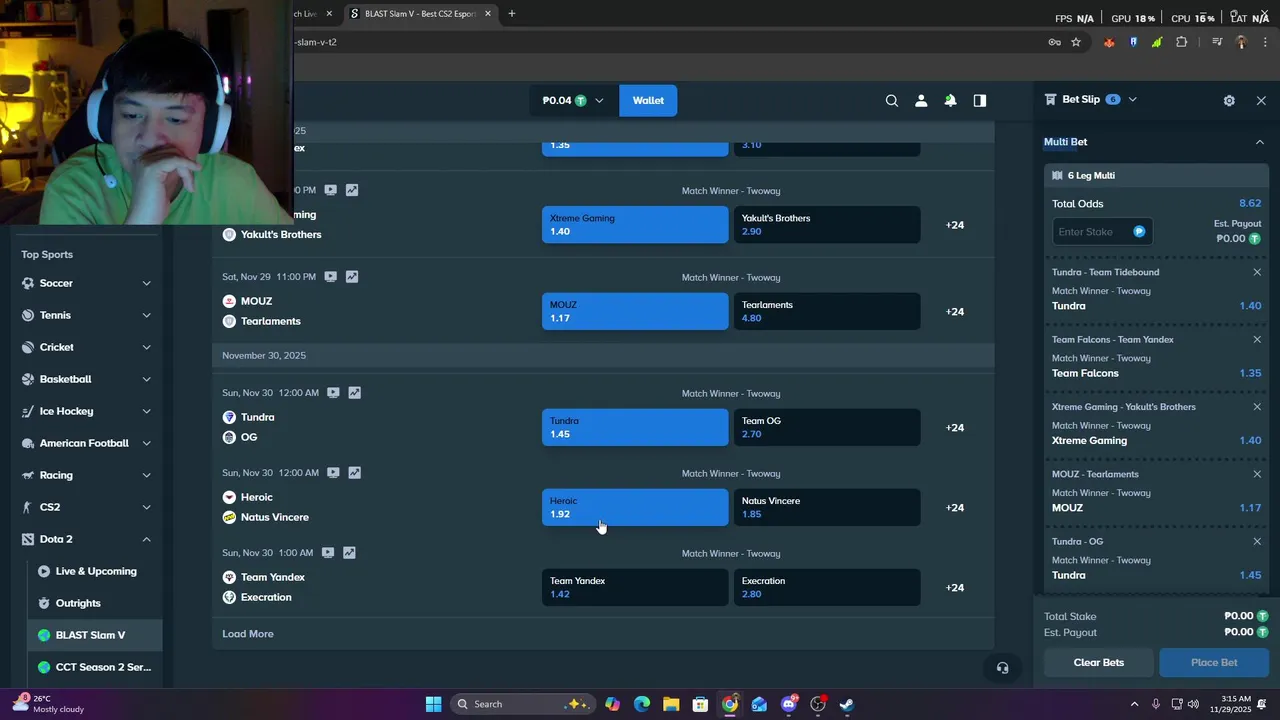Image resolution: width=1280 pixels, height=720 pixels.
Task: Toggle Tundra 1.45 odds selection
Action: click(x=635, y=427)
